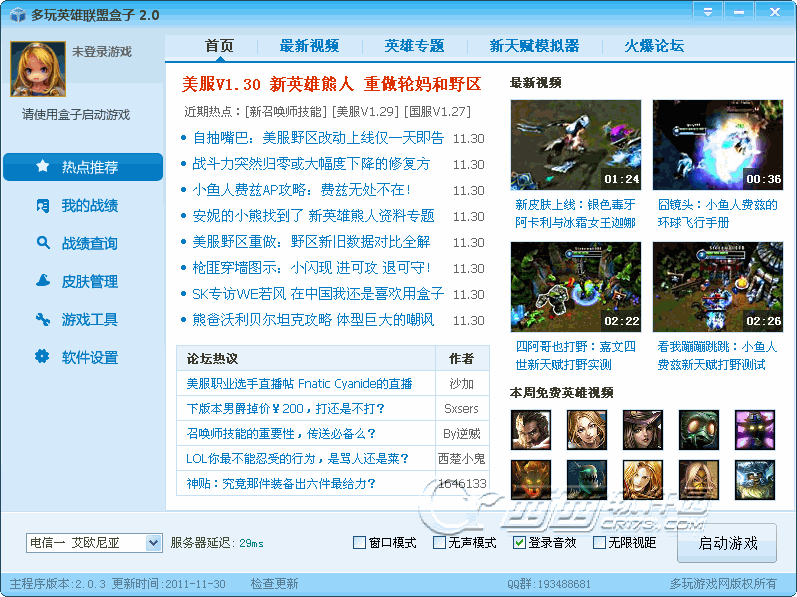
Task: Select the first free hero portrait
Action: point(530,429)
